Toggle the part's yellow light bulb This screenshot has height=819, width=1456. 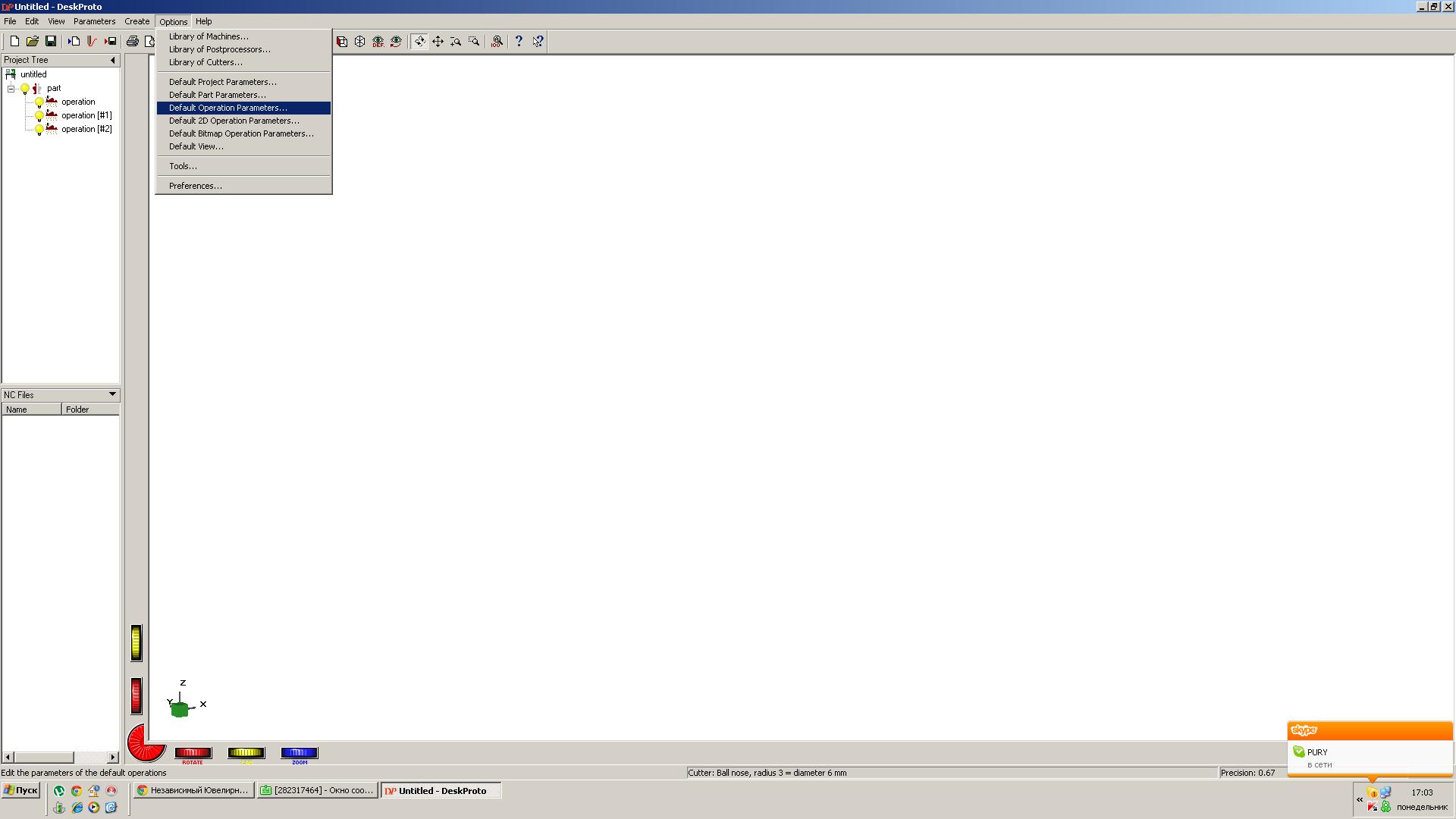click(x=25, y=89)
